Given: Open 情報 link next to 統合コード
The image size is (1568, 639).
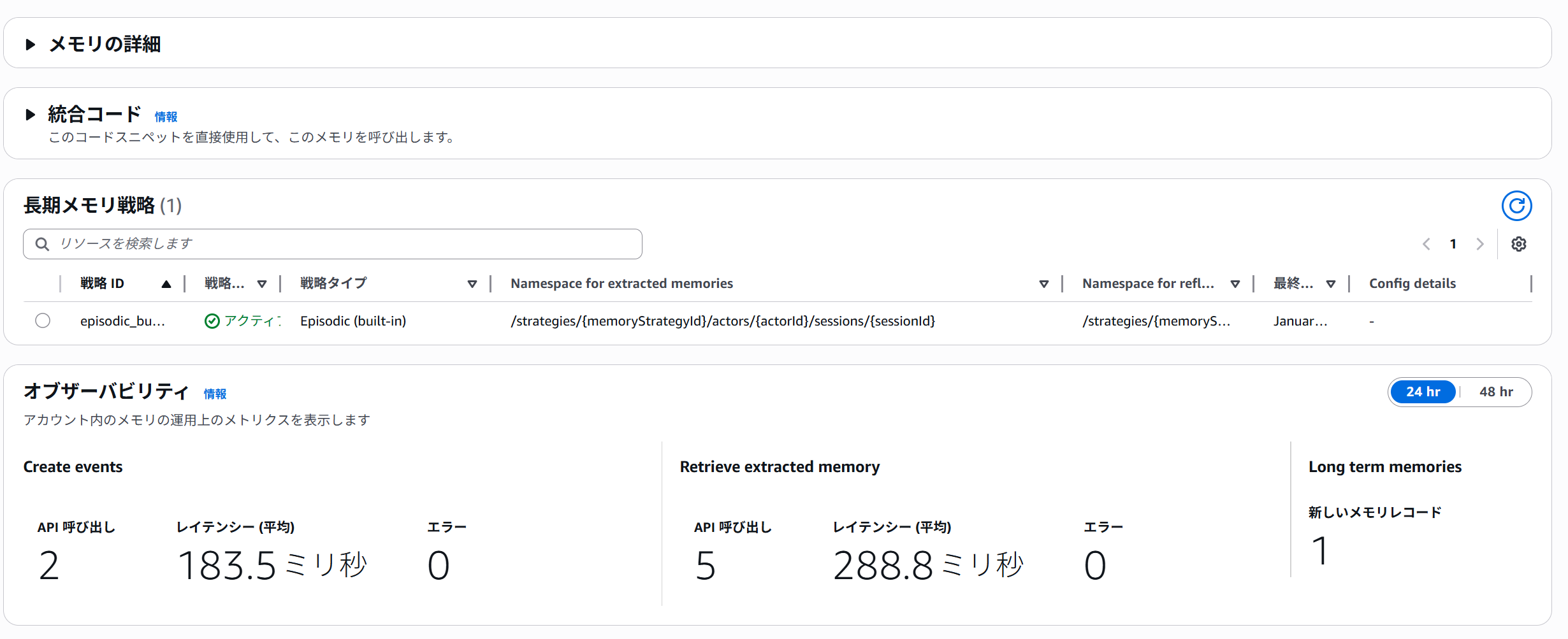Looking at the screenshot, I should click(166, 117).
